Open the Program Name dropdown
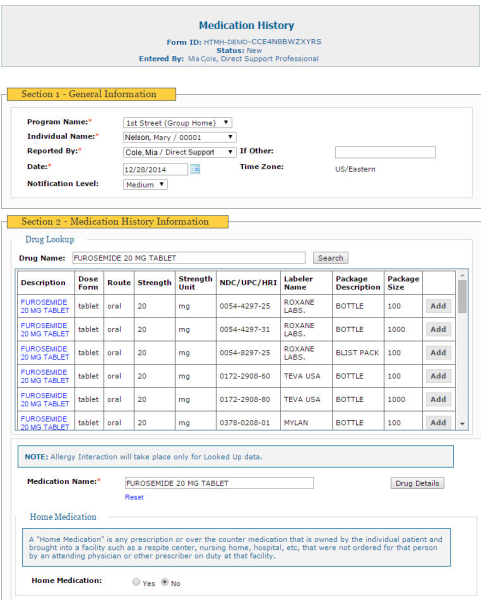The width and height of the screenshot is (481, 600). 178,123
